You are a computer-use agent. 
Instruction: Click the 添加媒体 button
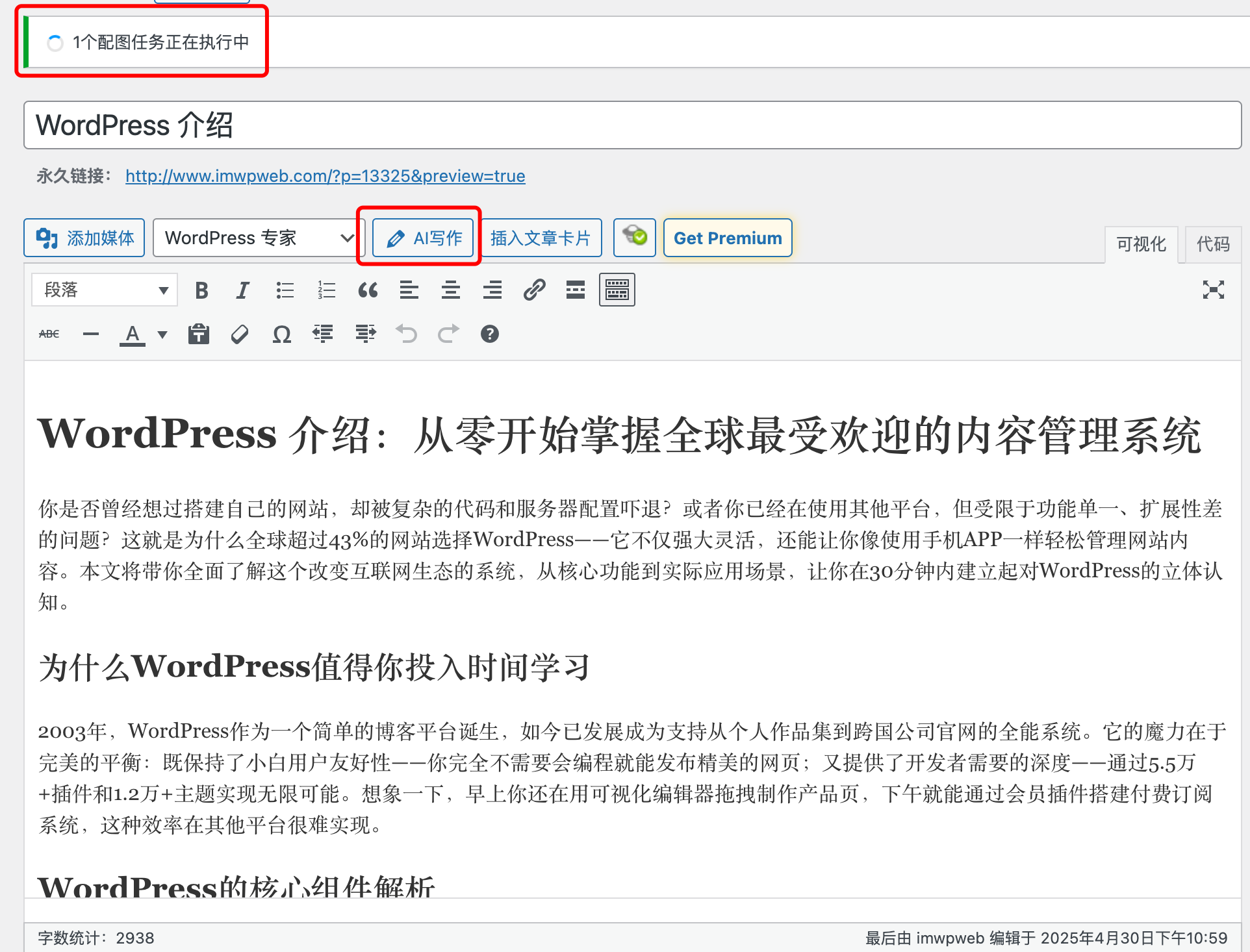84,238
